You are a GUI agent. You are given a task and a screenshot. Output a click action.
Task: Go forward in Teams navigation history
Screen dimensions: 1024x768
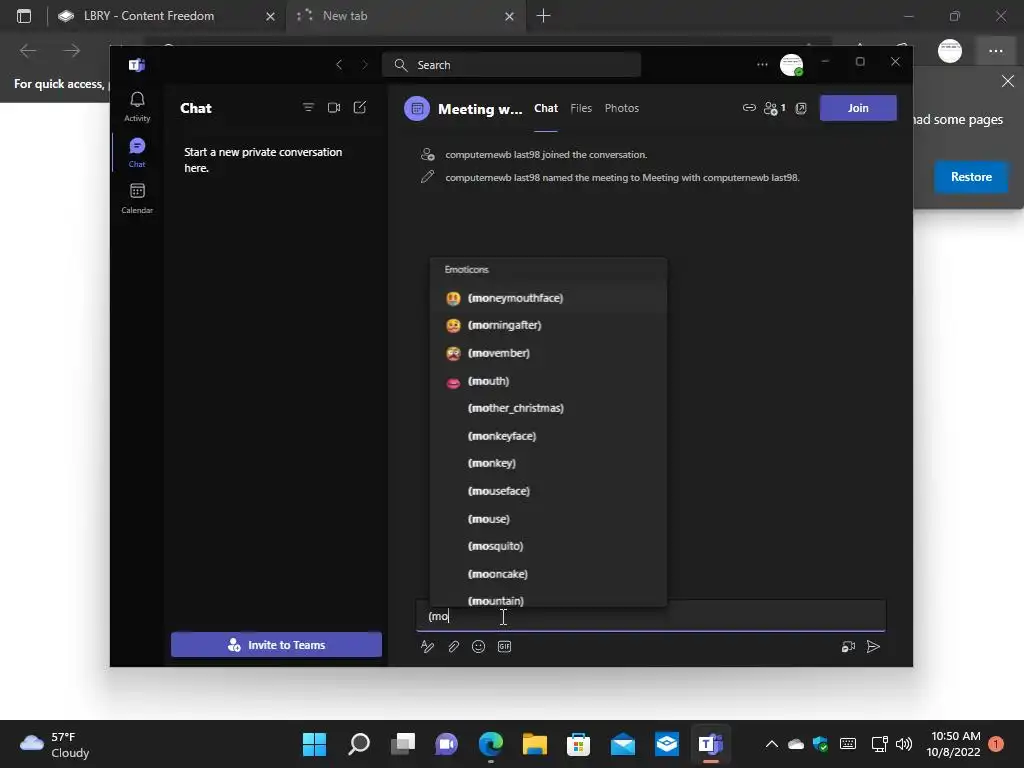click(364, 65)
